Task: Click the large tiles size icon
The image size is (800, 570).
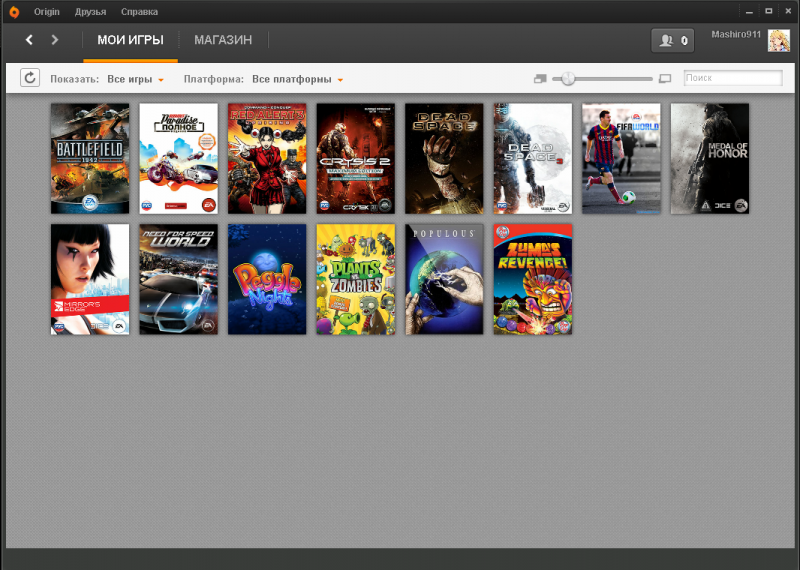Action: pos(665,78)
